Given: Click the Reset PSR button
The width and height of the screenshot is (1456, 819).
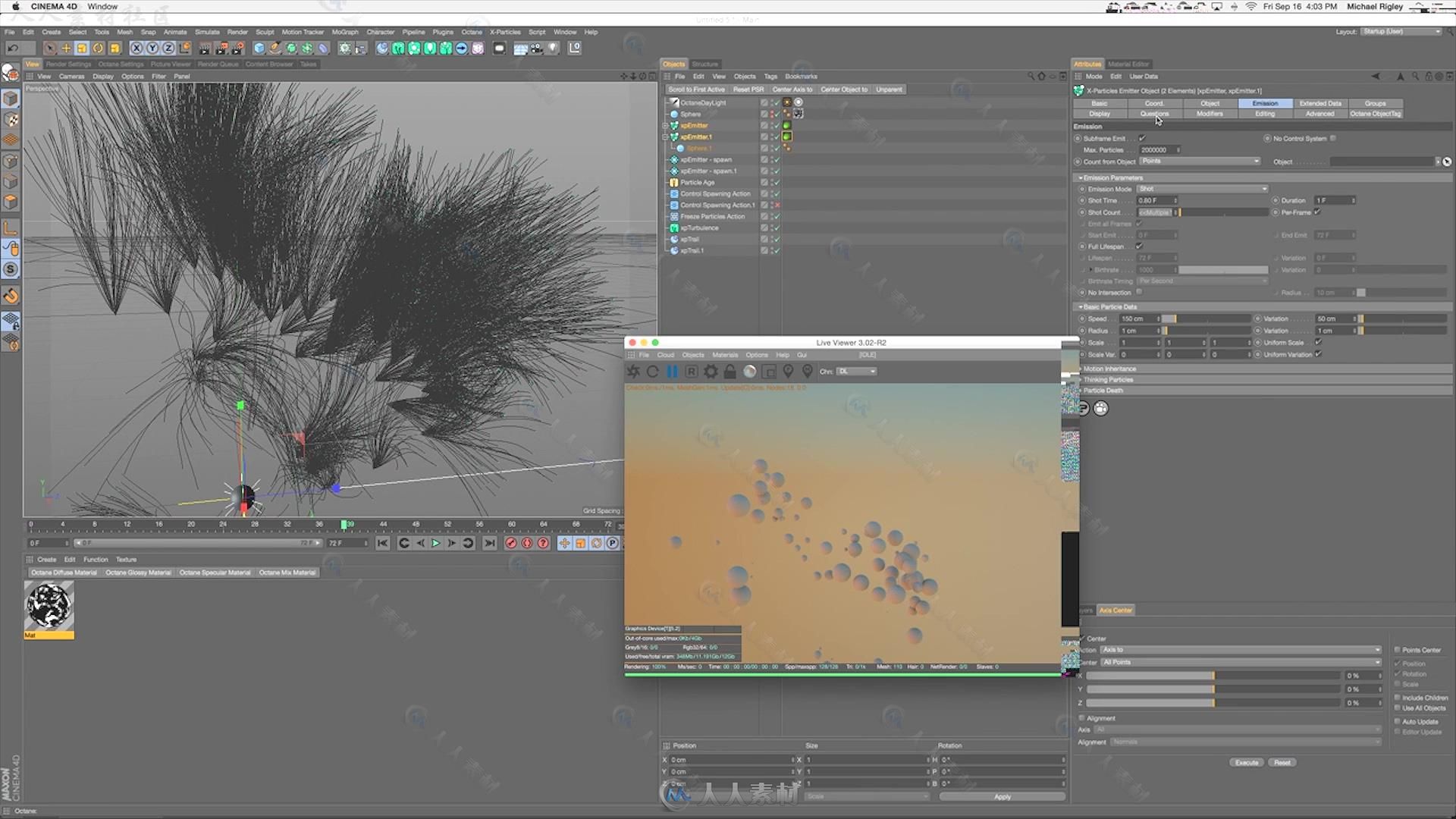Looking at the screenshot, I should [x=748, y=89].
